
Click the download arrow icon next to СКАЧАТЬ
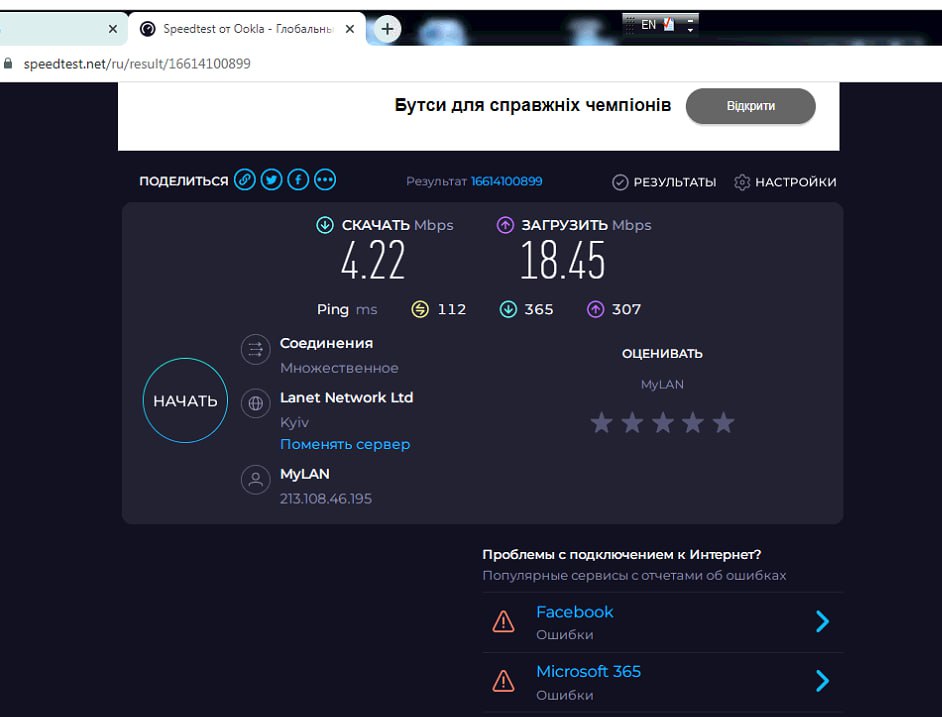click(325, 225)
